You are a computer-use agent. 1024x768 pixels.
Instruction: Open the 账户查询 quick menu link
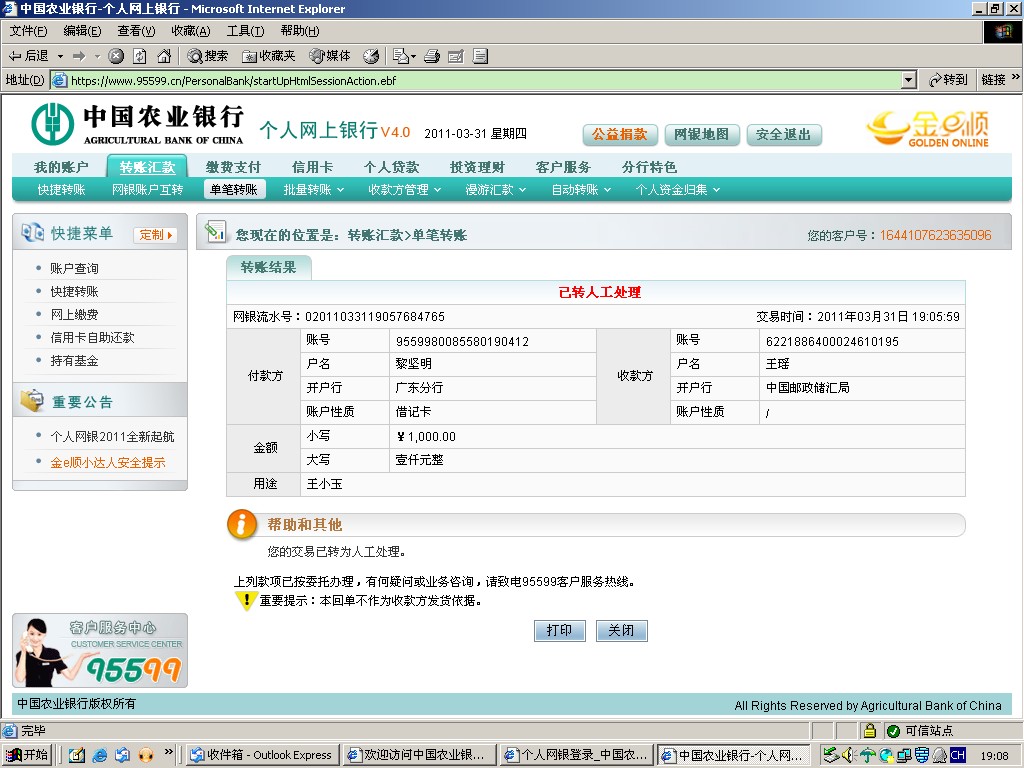pos(74,268)
